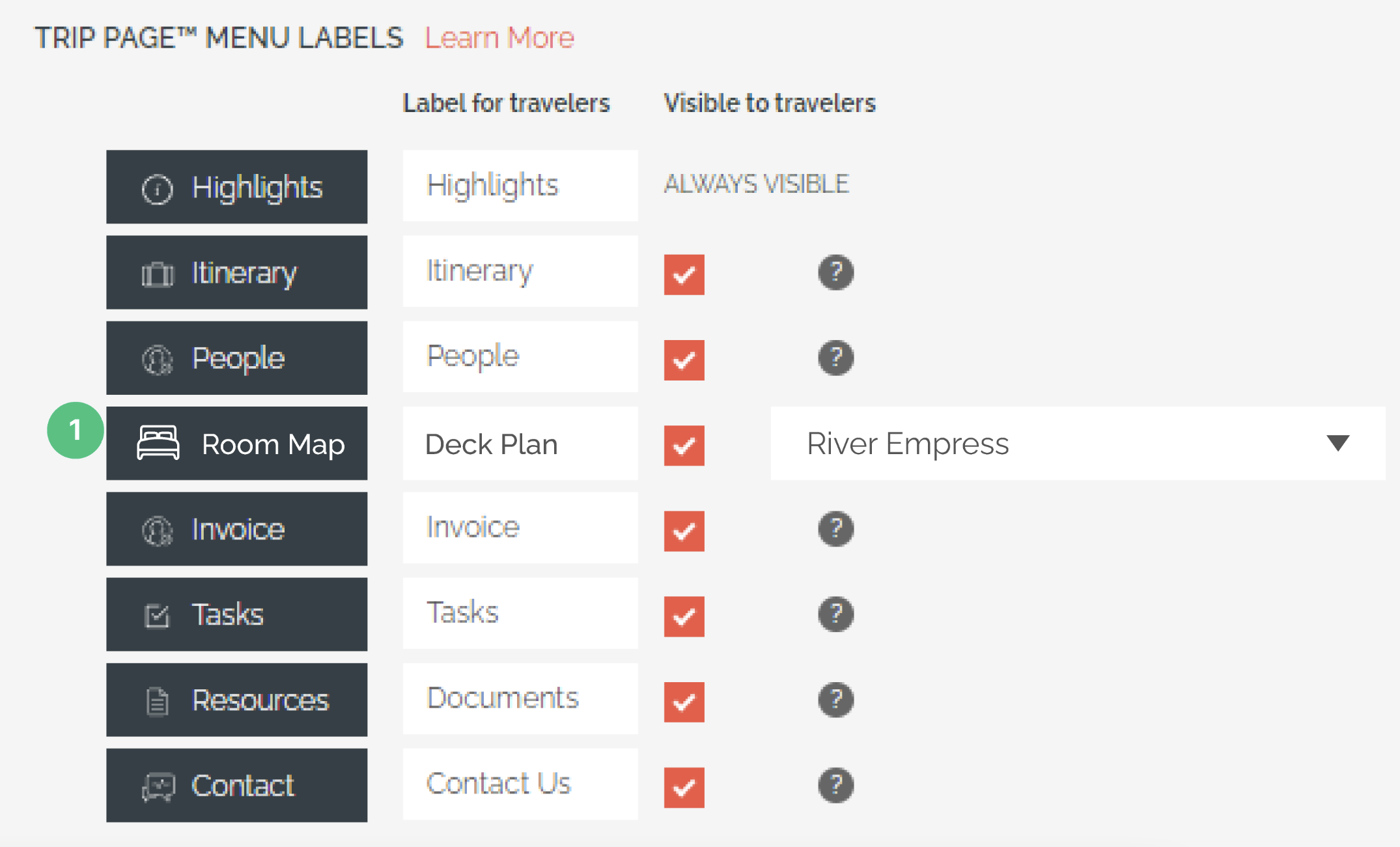Click the help icon for People

836,358
